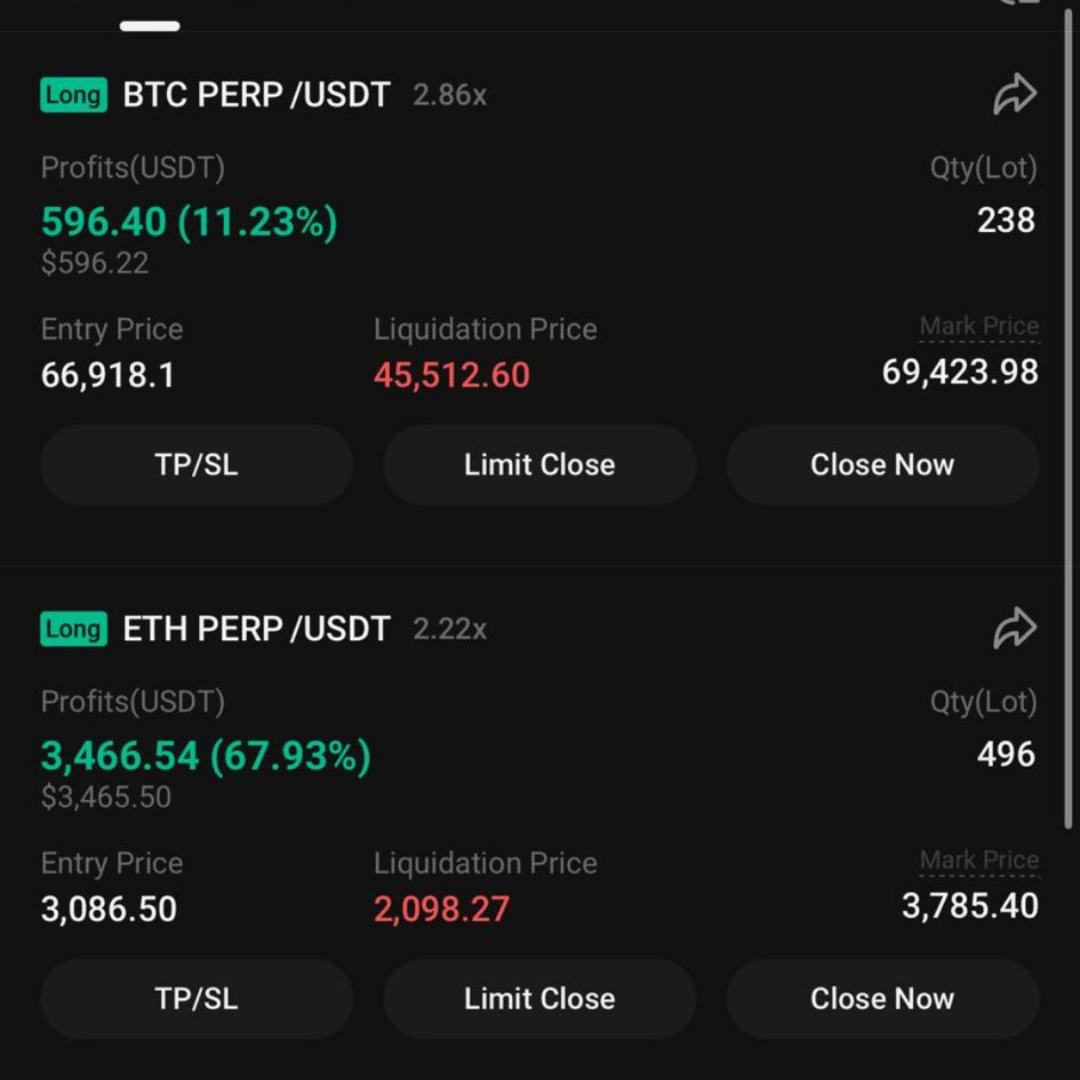The width and height of the screenshot is (1080, 1080).
Task: Open TP/SL for ETH position
Action: point(197,999)
